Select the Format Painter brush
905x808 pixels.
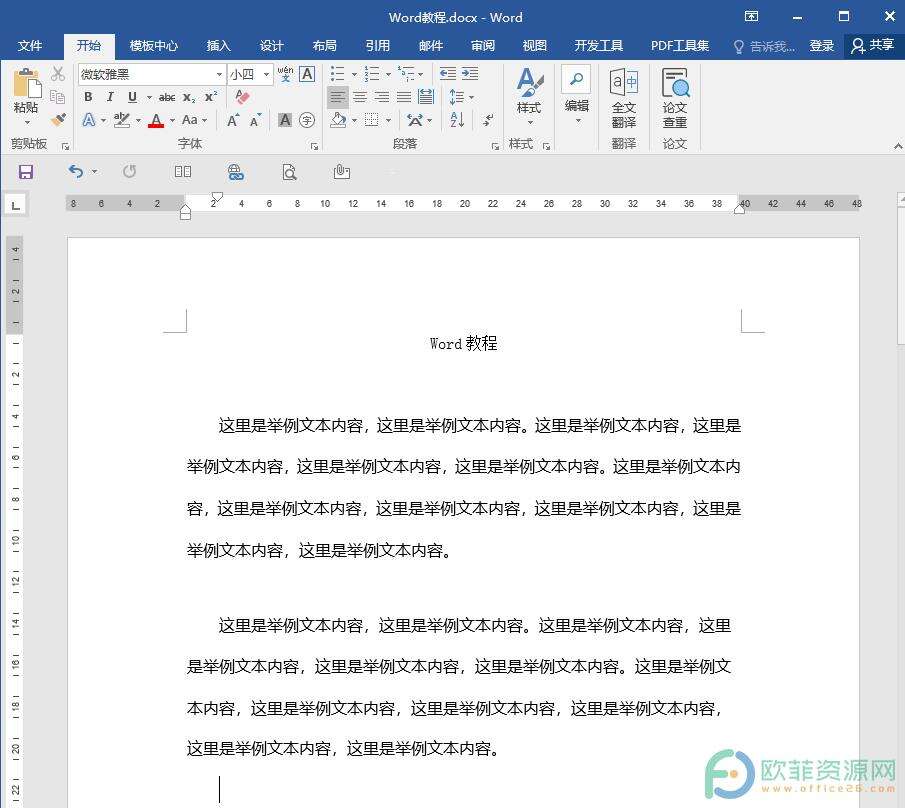[58, 119]
